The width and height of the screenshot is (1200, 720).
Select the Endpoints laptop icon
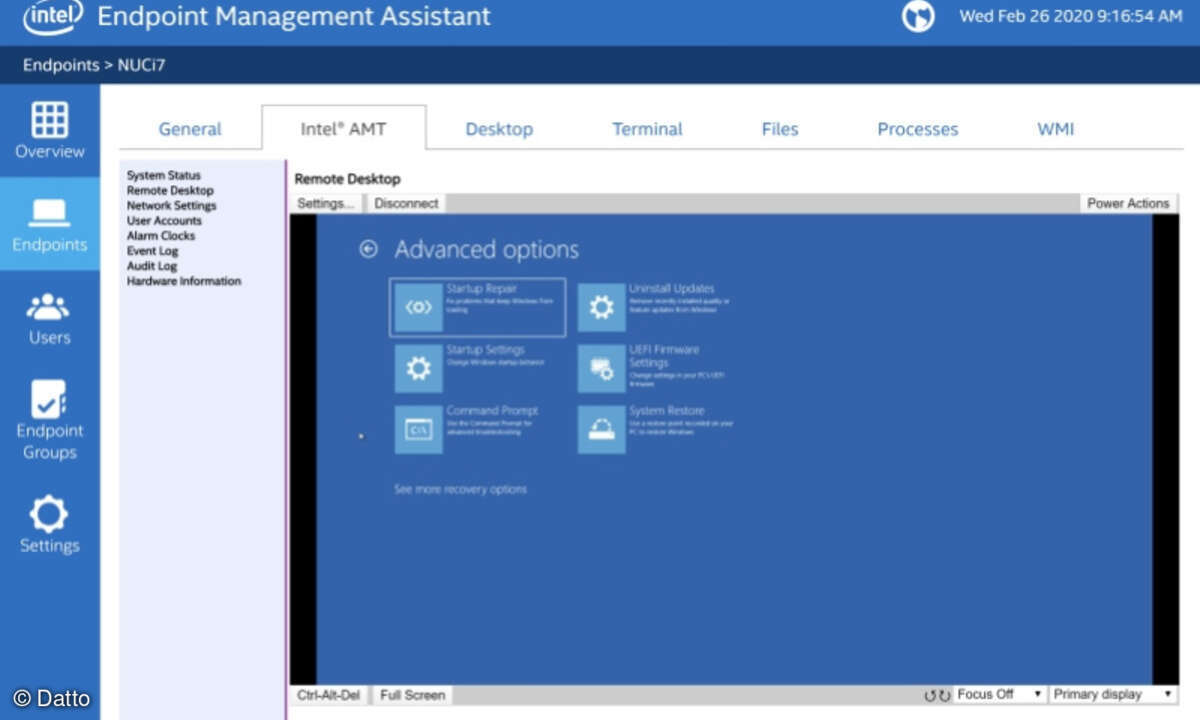click(x=50, y=212)
